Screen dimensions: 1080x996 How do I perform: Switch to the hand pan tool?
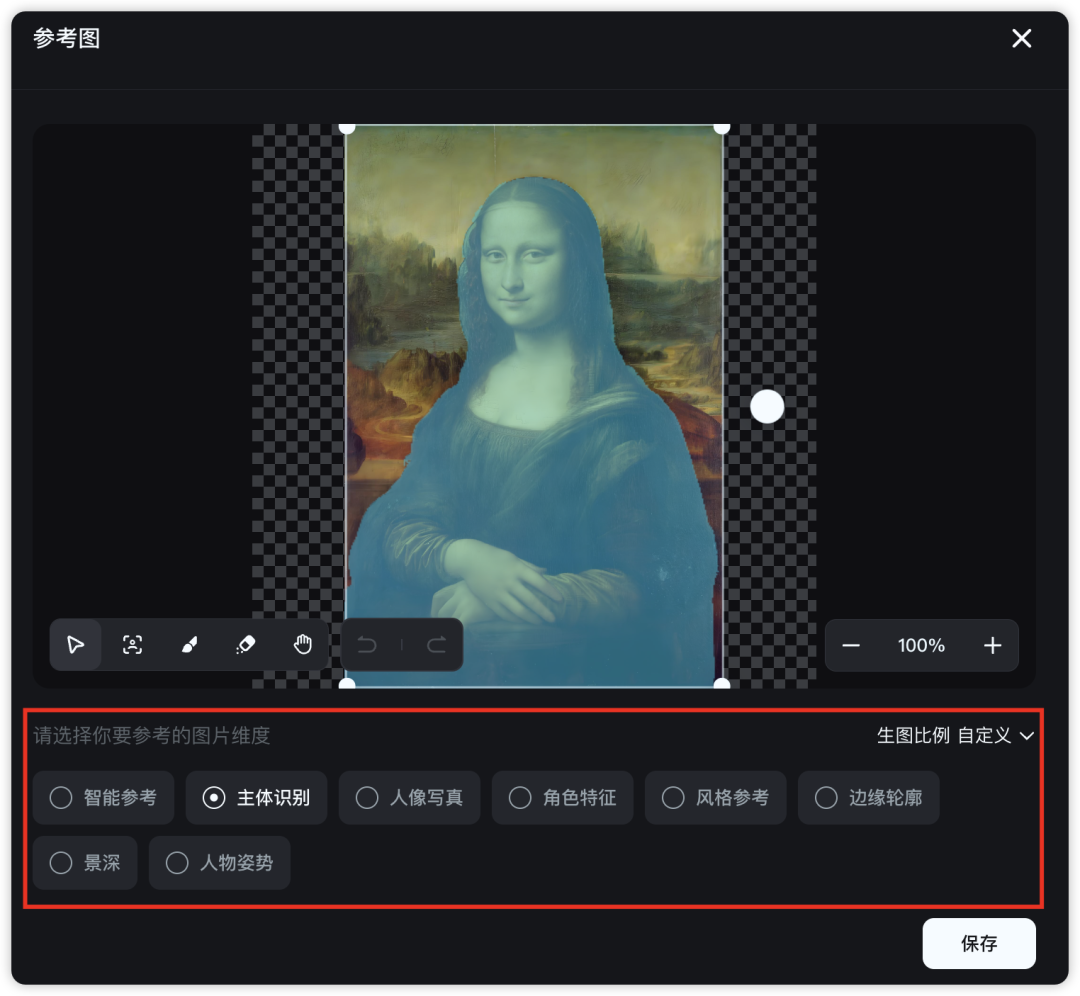(x=302, y=645)
